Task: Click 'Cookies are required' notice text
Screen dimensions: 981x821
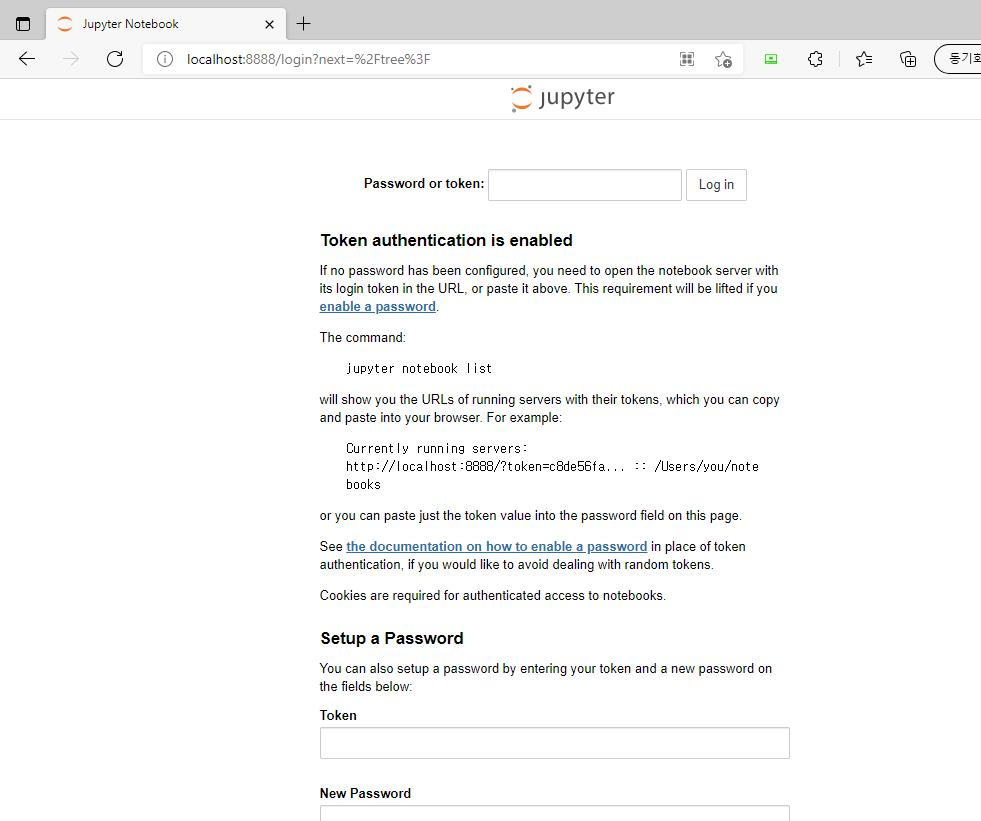Action: [x=492, y=596]
